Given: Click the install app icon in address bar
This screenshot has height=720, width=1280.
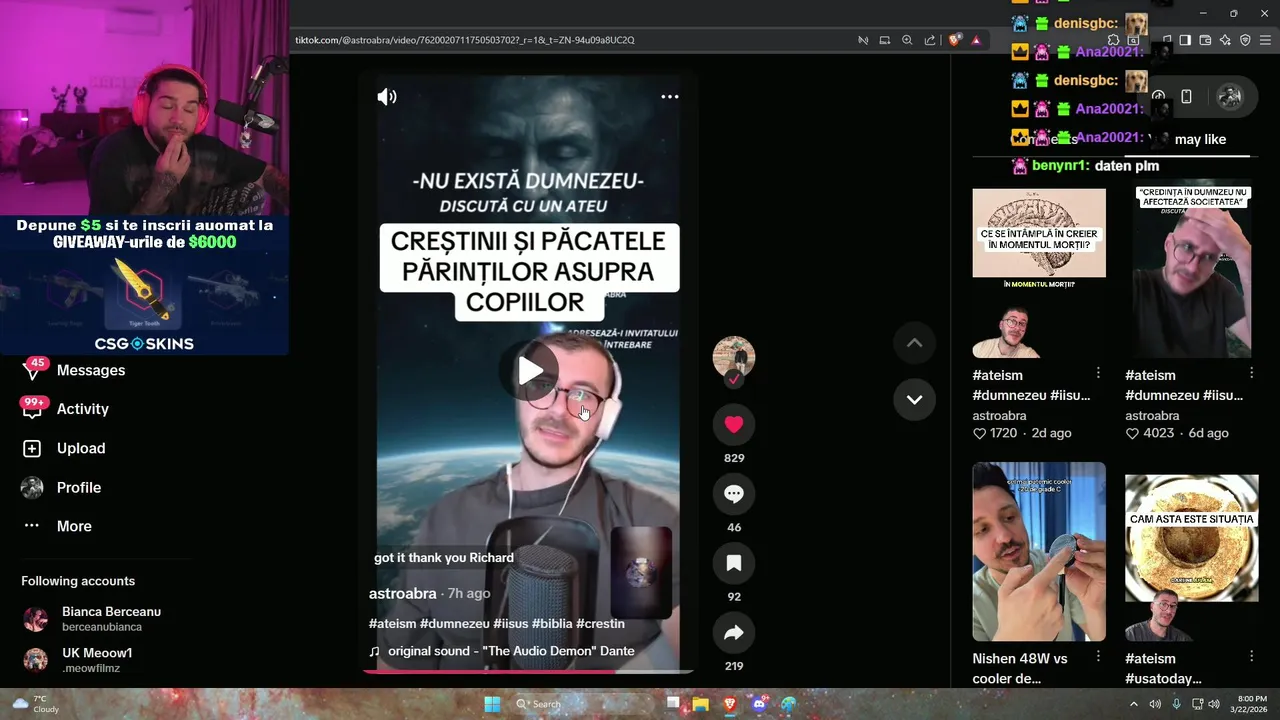Looking at the screenshot, I should [x=885, y=40].
